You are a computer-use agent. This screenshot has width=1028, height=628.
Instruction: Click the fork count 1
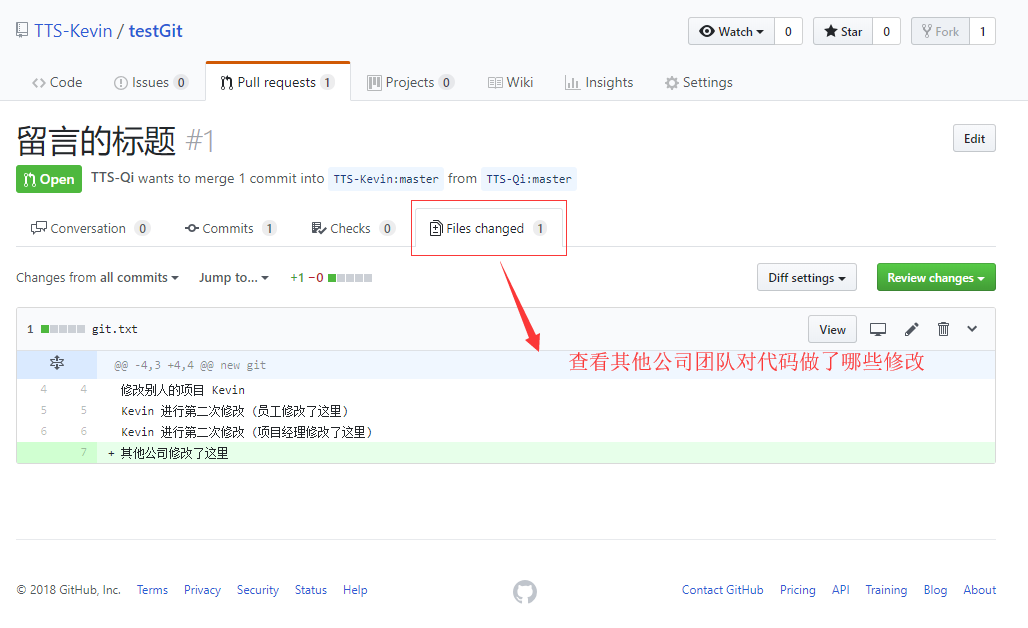pos(982,31)
